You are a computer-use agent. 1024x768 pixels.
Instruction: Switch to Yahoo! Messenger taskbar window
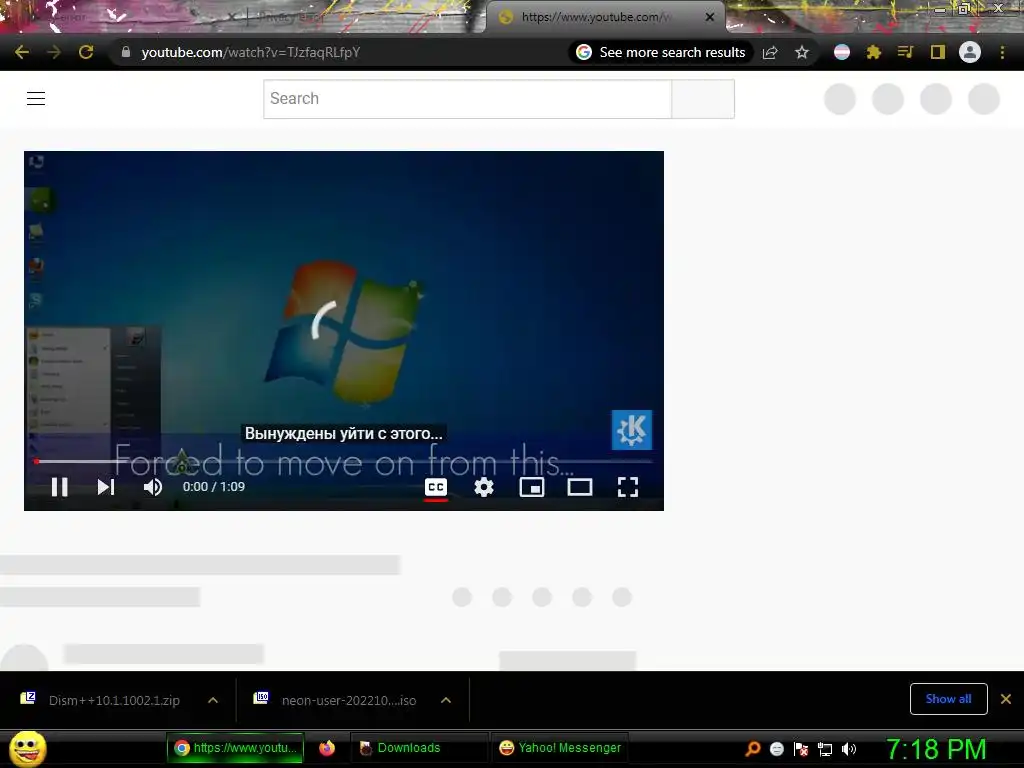click(x=560, y=748)
